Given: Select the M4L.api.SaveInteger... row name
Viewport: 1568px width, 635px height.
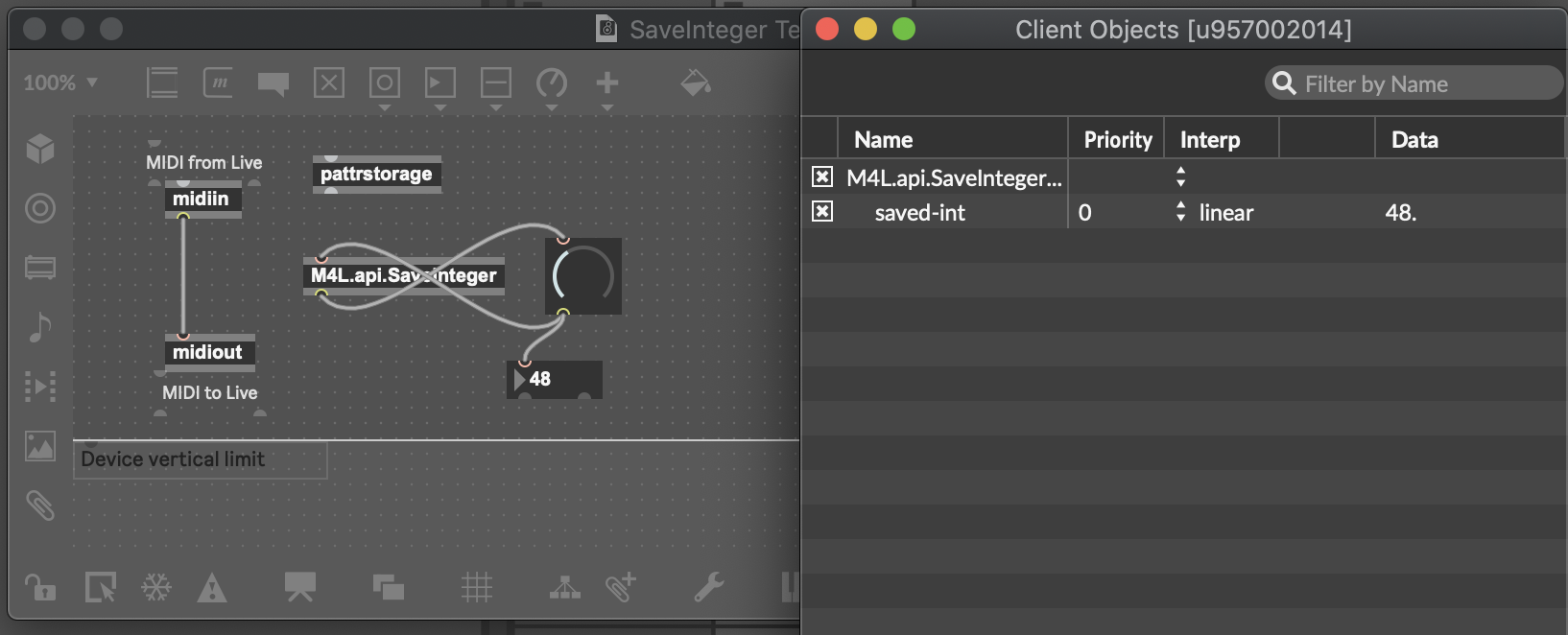Looking at the screenshot, I should [x=954, y=177].
